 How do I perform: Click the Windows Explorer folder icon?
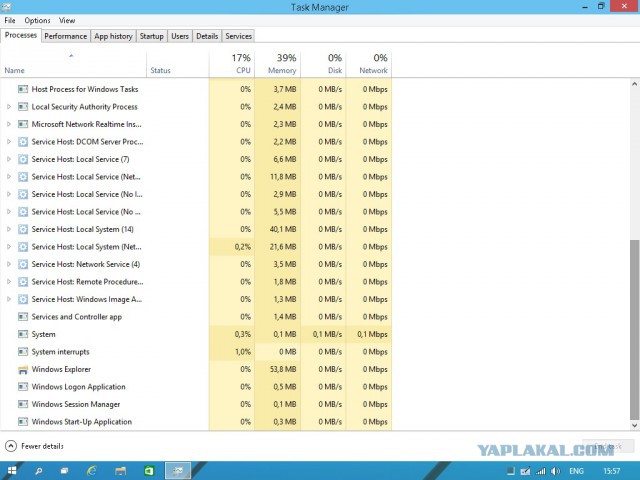click(x=23, y=369)
